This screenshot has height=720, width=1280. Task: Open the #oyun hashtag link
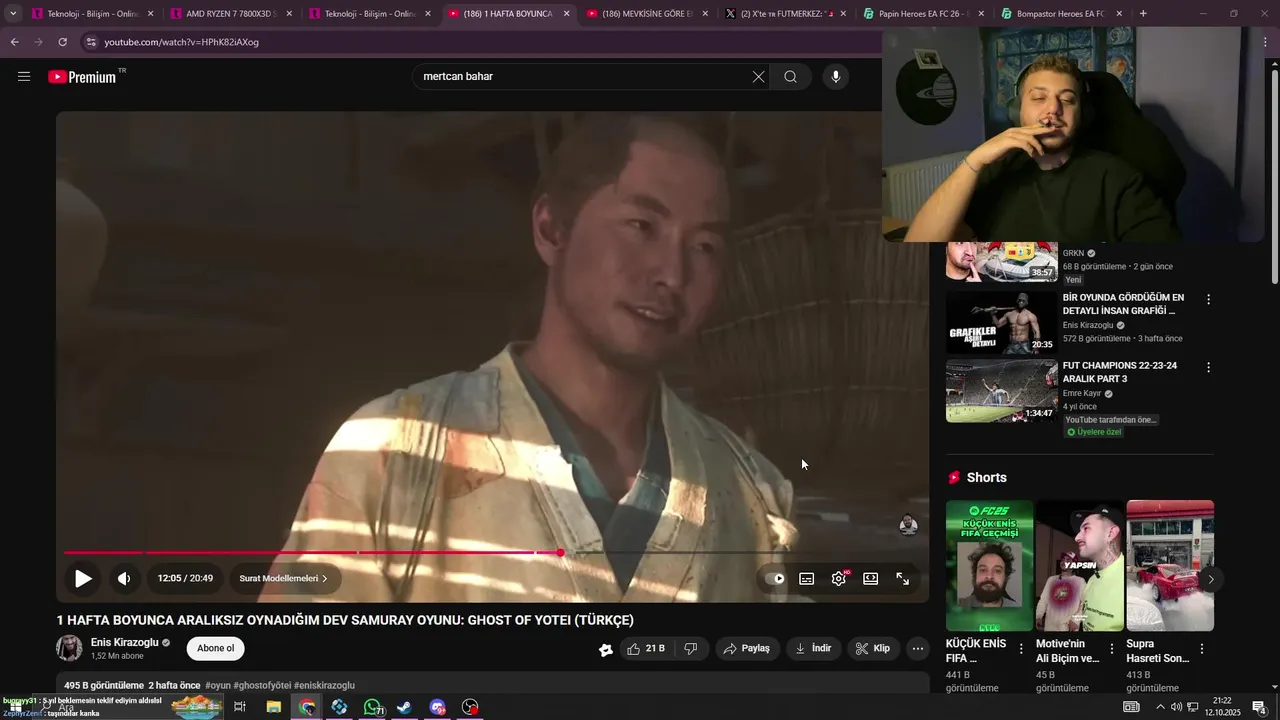point(218,685)
